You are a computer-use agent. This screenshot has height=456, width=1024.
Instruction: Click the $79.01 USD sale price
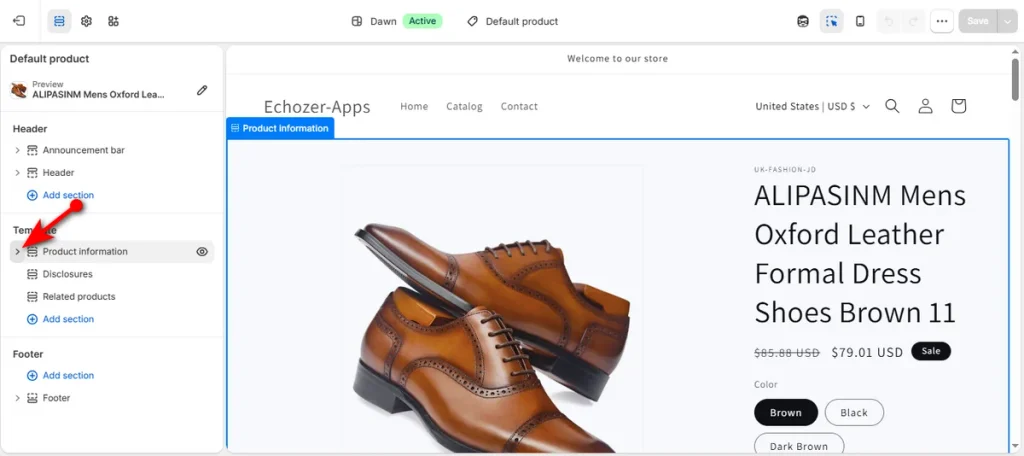[x=867, y=352]
